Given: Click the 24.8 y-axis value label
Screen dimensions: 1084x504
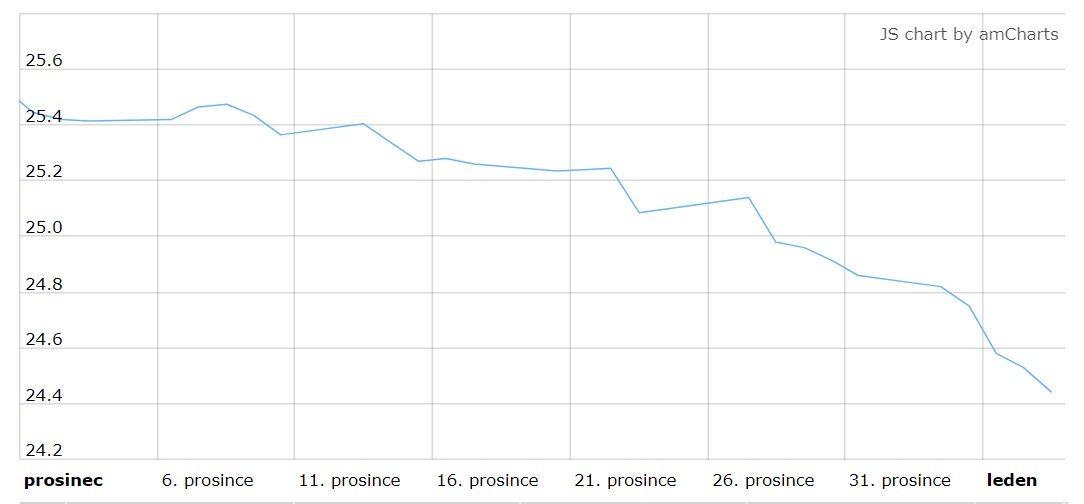Looking at the screenshot, I should pyautogui.click(x=44, y=284).
